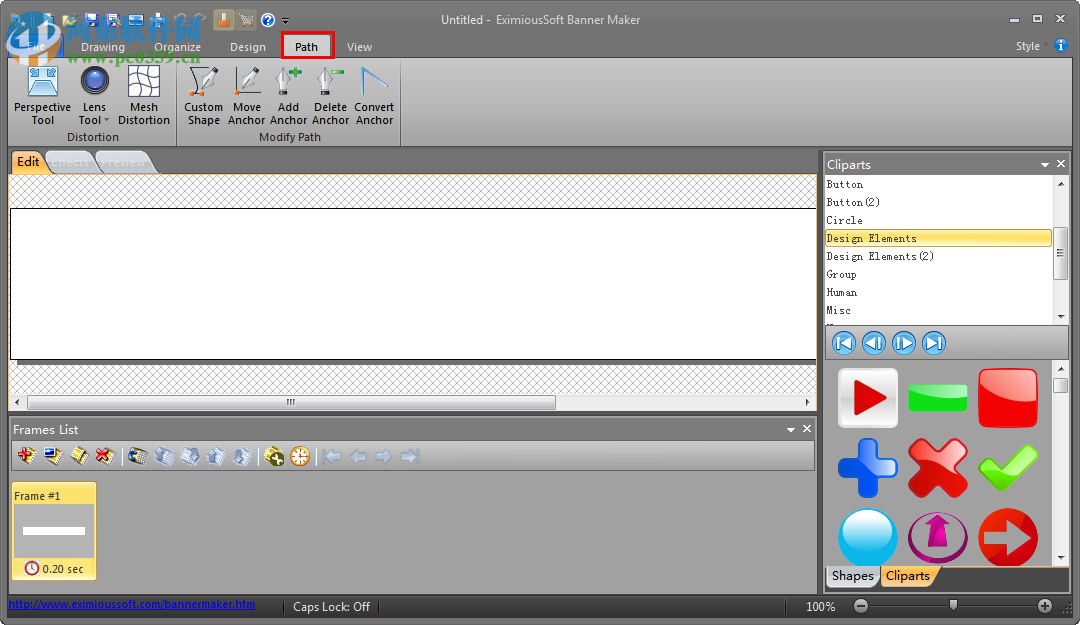Expand the quick access toolbar dropdown
1080x625 pixels.
(x=285, y=20)
